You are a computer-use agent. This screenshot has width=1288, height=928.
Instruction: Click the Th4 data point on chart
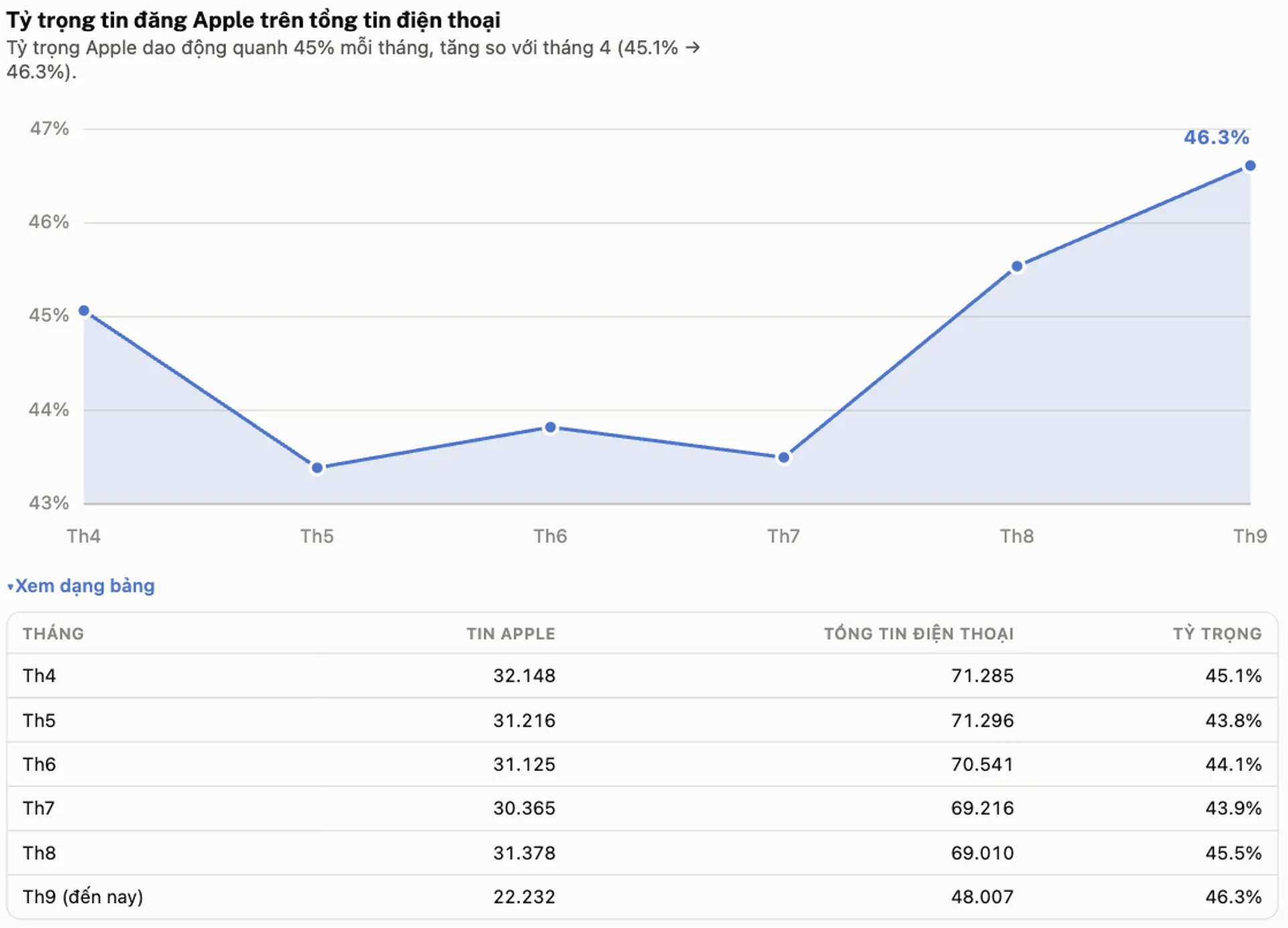pyautogui.click(x=84, y=311)
